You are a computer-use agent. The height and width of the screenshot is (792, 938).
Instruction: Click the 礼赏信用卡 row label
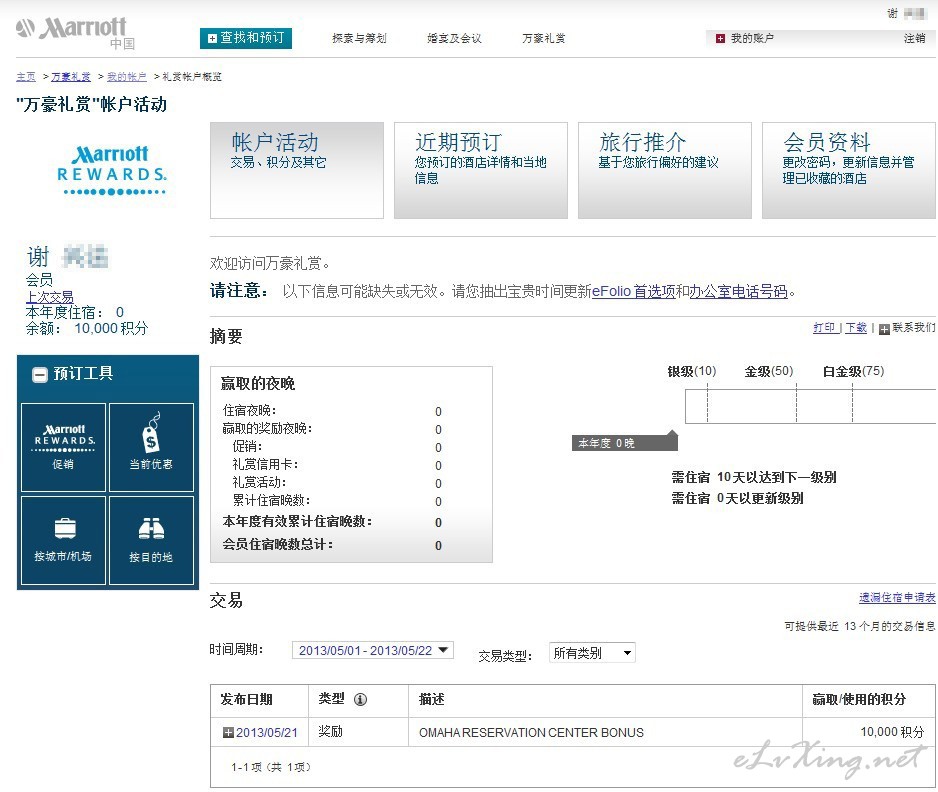(x=266, y=465)
